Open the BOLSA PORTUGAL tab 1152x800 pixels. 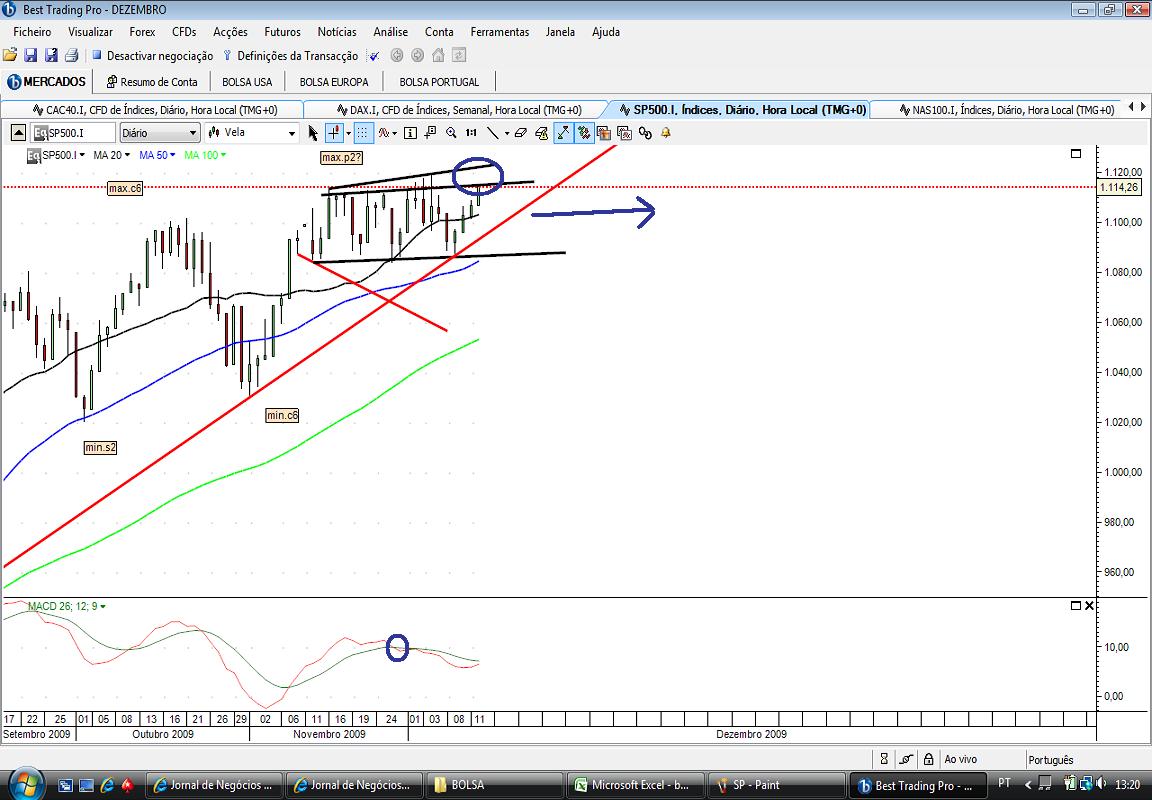439,82
